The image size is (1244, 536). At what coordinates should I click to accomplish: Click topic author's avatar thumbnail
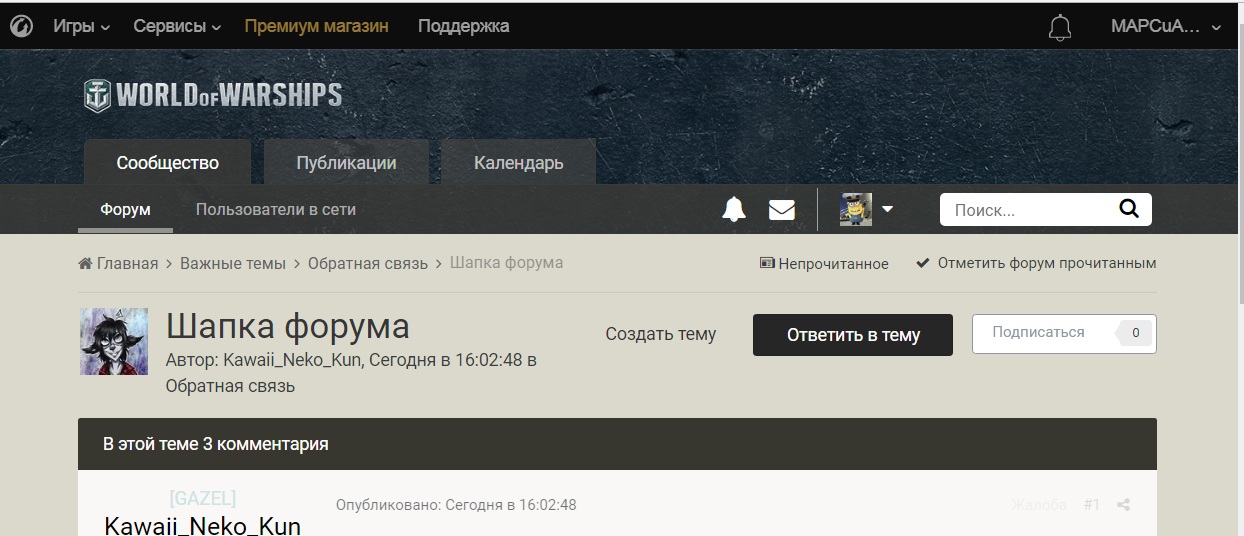pos(114,341)
